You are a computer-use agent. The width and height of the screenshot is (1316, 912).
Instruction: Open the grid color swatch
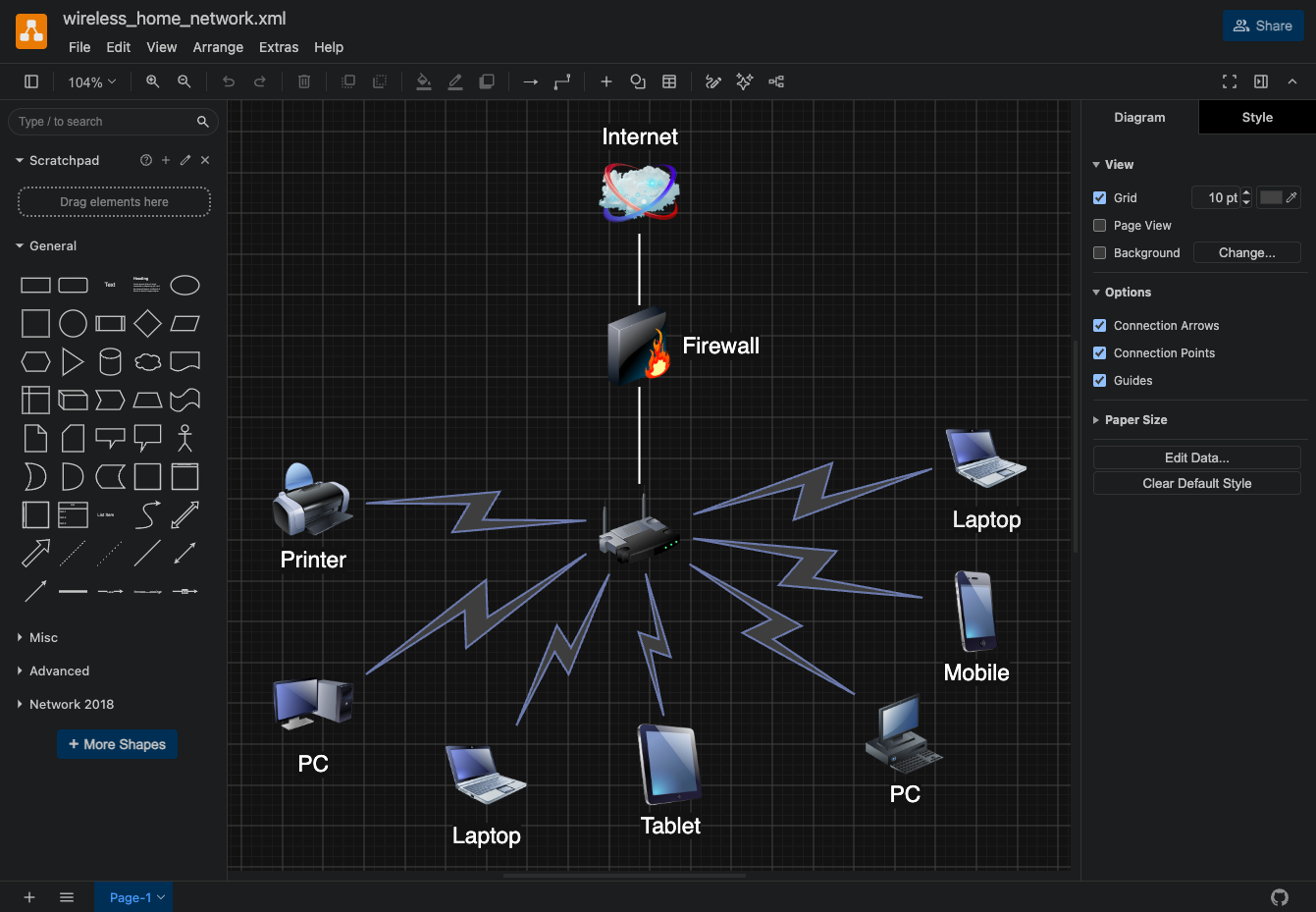coord(1279,197)
